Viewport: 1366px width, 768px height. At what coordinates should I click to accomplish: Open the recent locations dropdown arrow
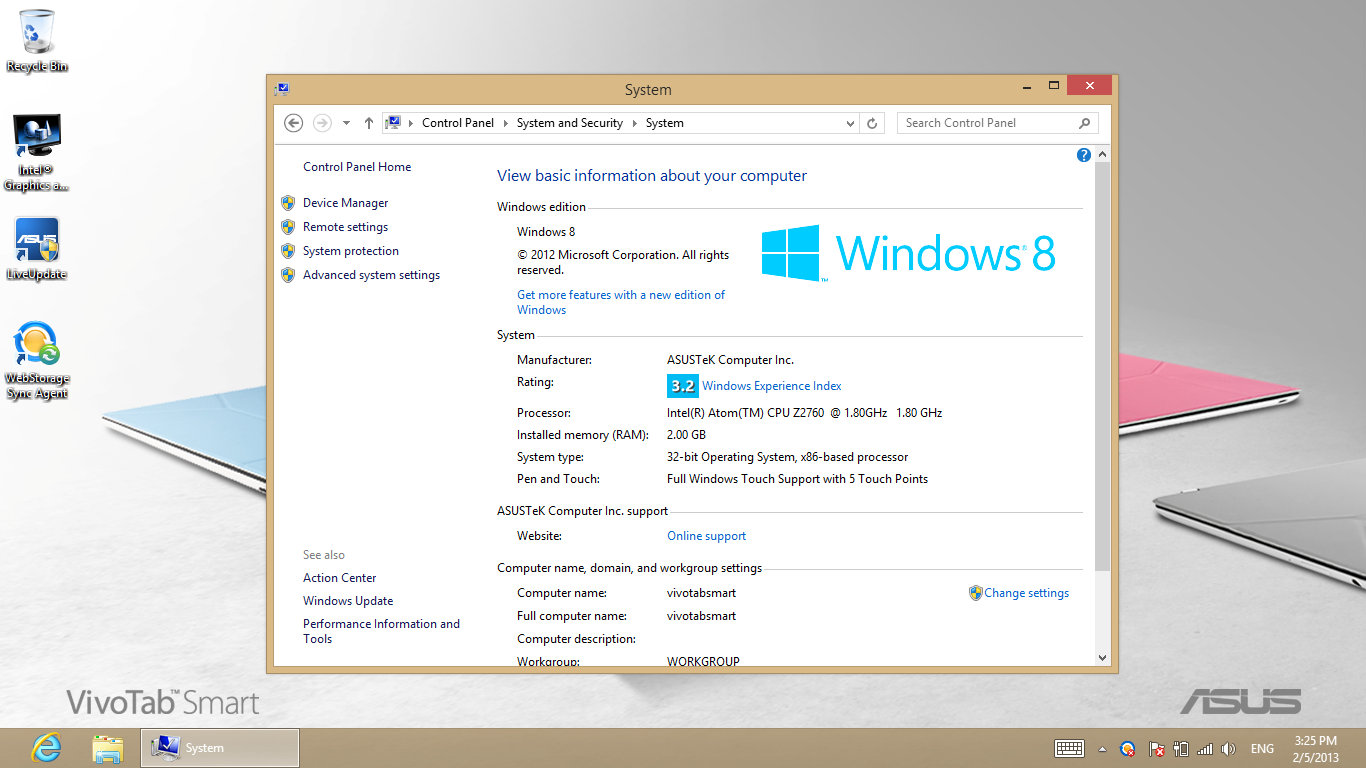click(346, 123)
